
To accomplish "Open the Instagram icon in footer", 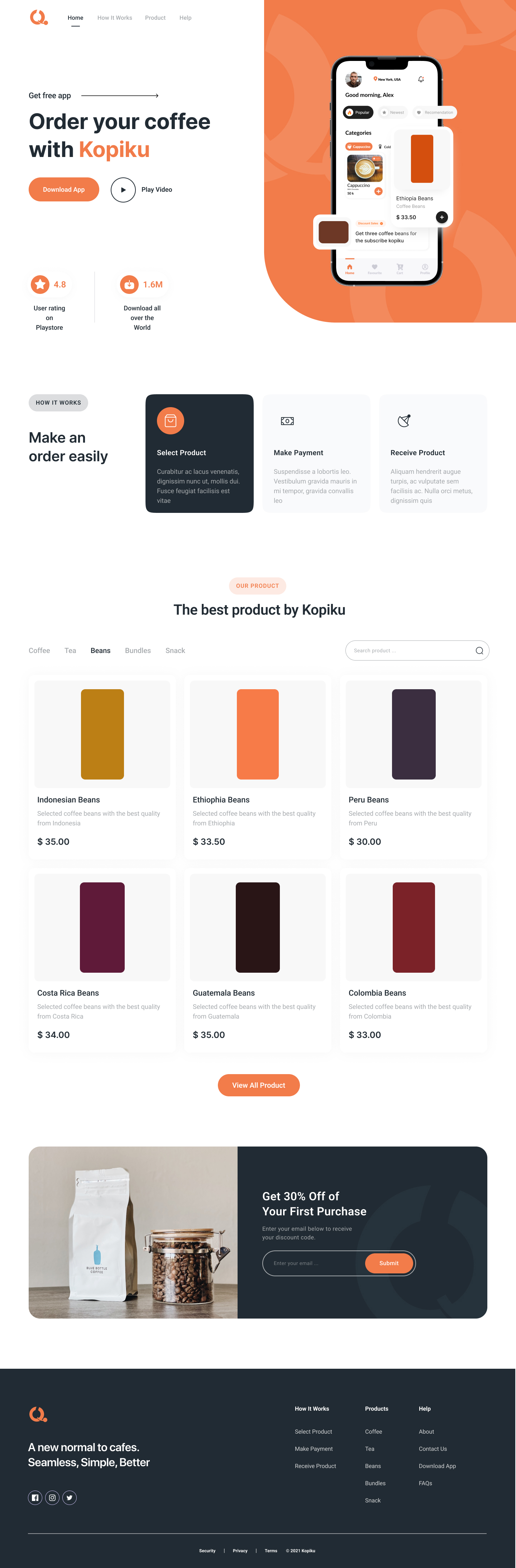I will 52,1497.
